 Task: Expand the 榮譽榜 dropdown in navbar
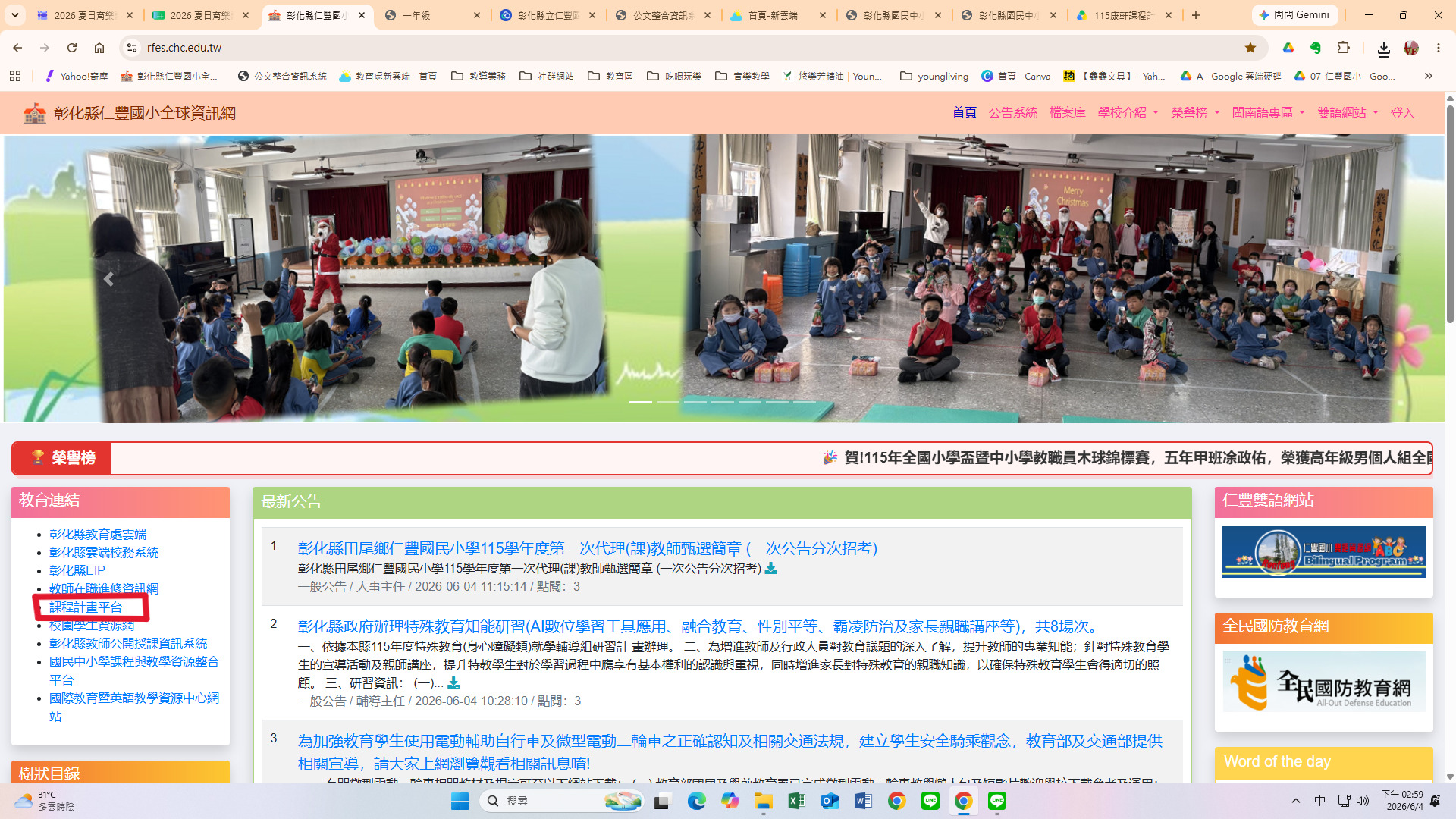1195,113
